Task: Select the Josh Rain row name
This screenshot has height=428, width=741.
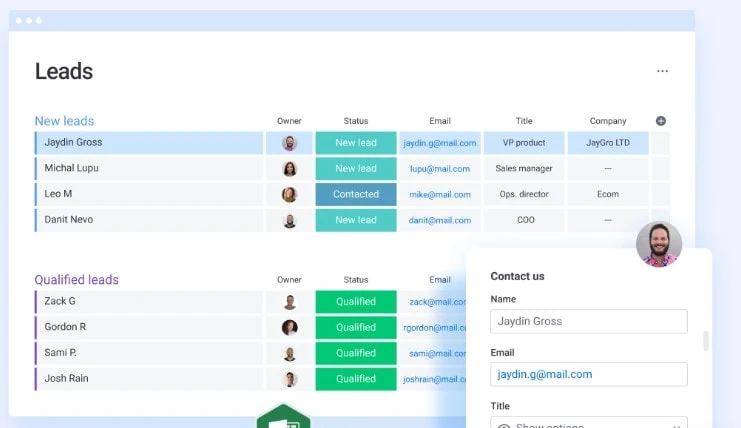Action: pos(66,378)
